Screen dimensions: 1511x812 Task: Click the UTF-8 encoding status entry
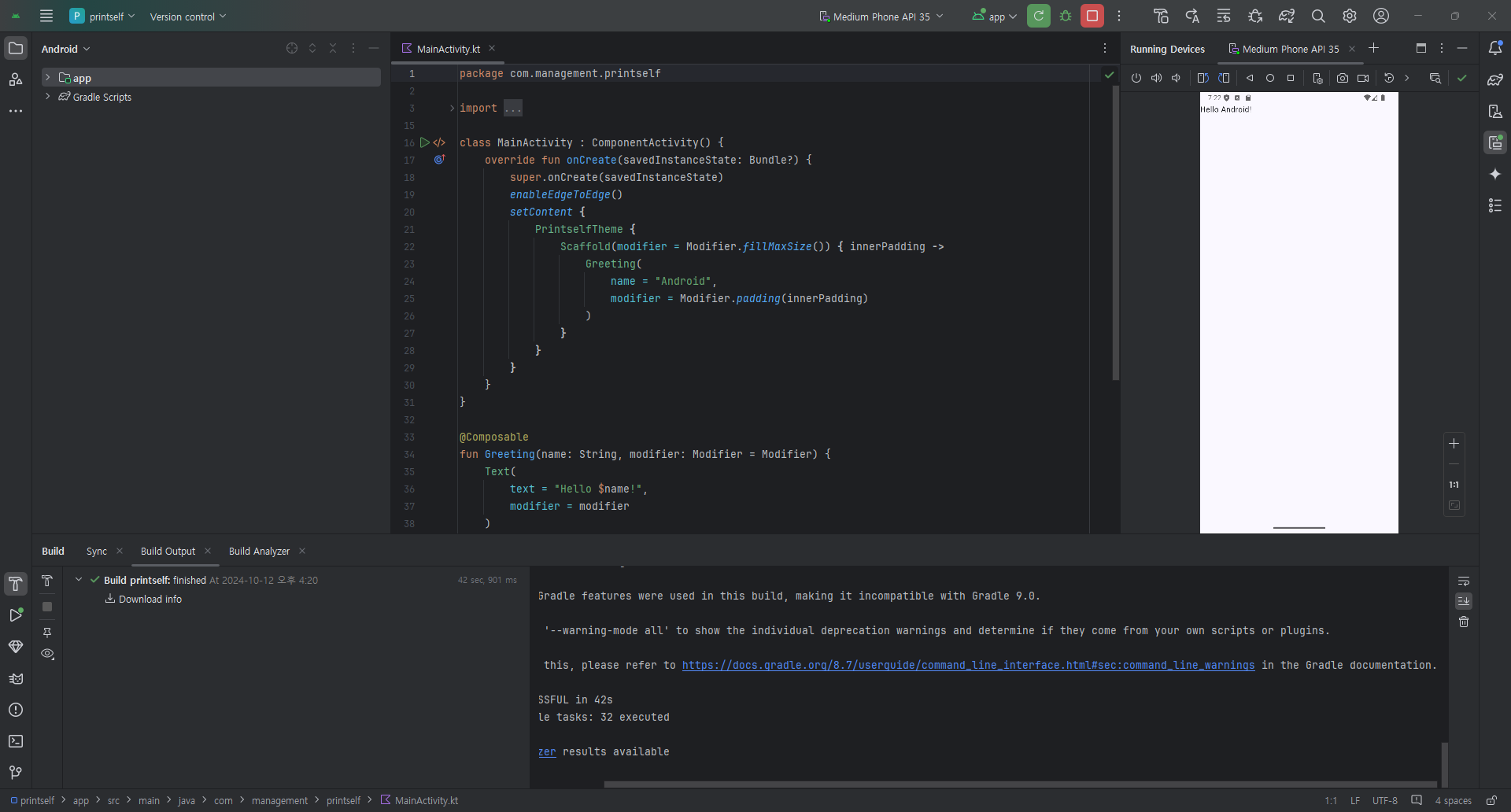point(1385,800)
